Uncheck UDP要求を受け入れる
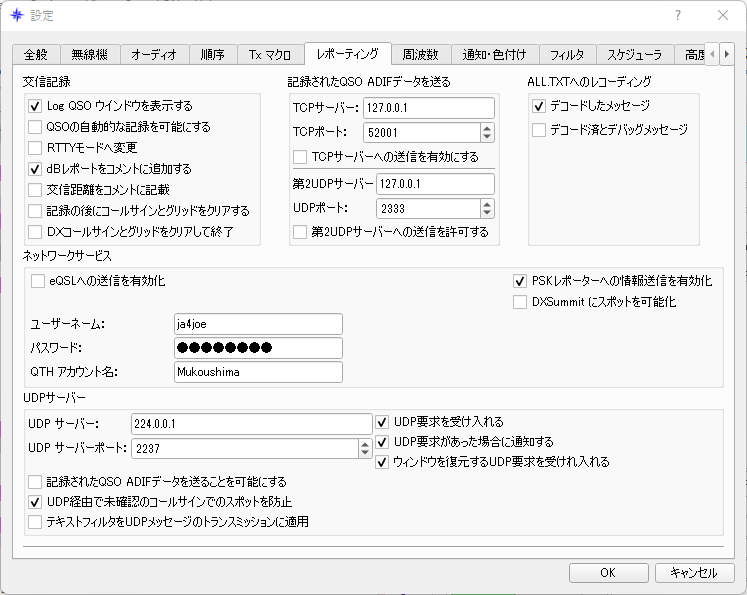The height and width of the screenshot is (595, 747). click(x=382, y=422)
